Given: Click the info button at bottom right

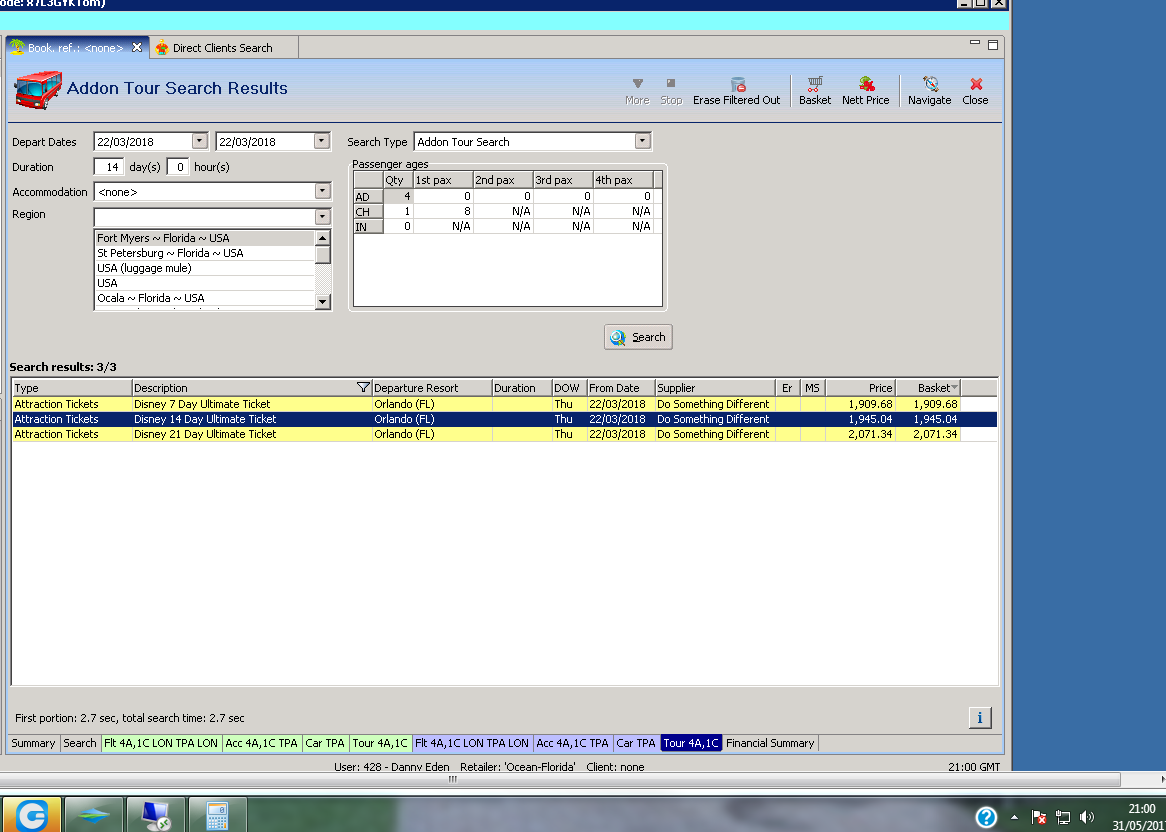Looking at the screenshot, I should click(x=980, y=717).
